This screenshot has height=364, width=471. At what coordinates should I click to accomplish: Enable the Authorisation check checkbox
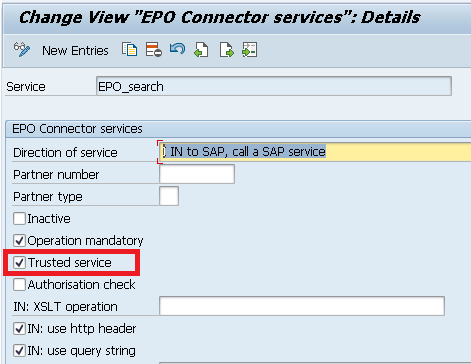click(19, 284)
